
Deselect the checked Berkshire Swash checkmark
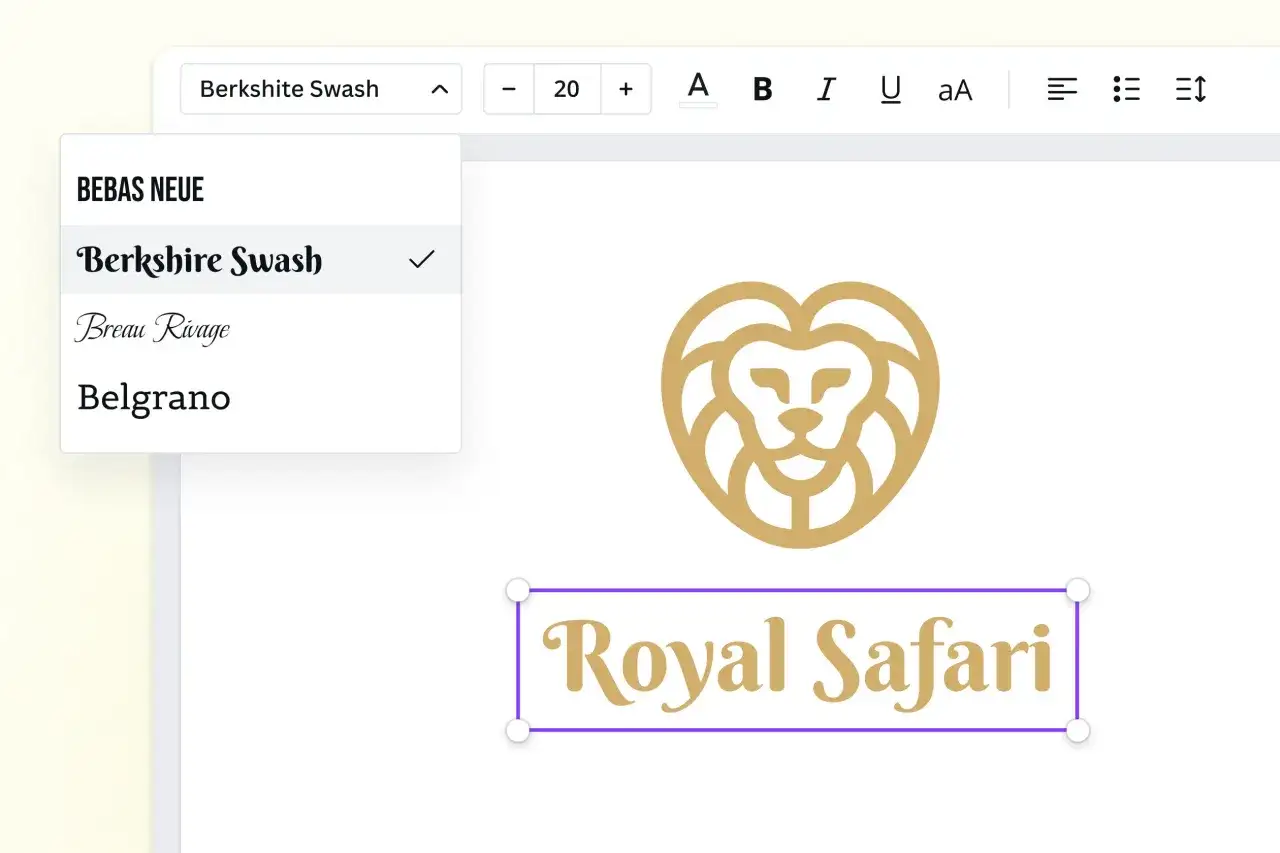[x=422, y=259]
